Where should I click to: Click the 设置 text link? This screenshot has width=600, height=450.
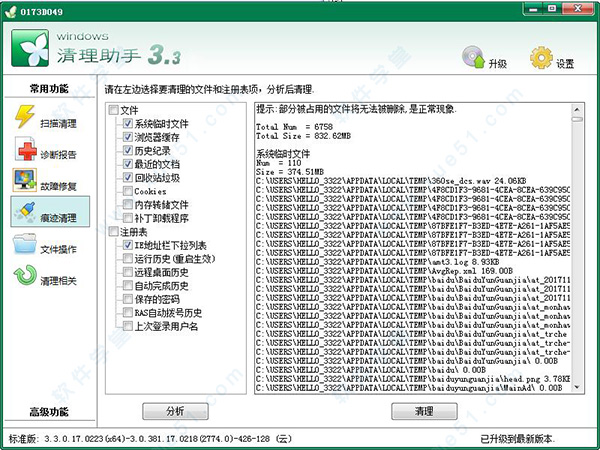pos(565,64)
